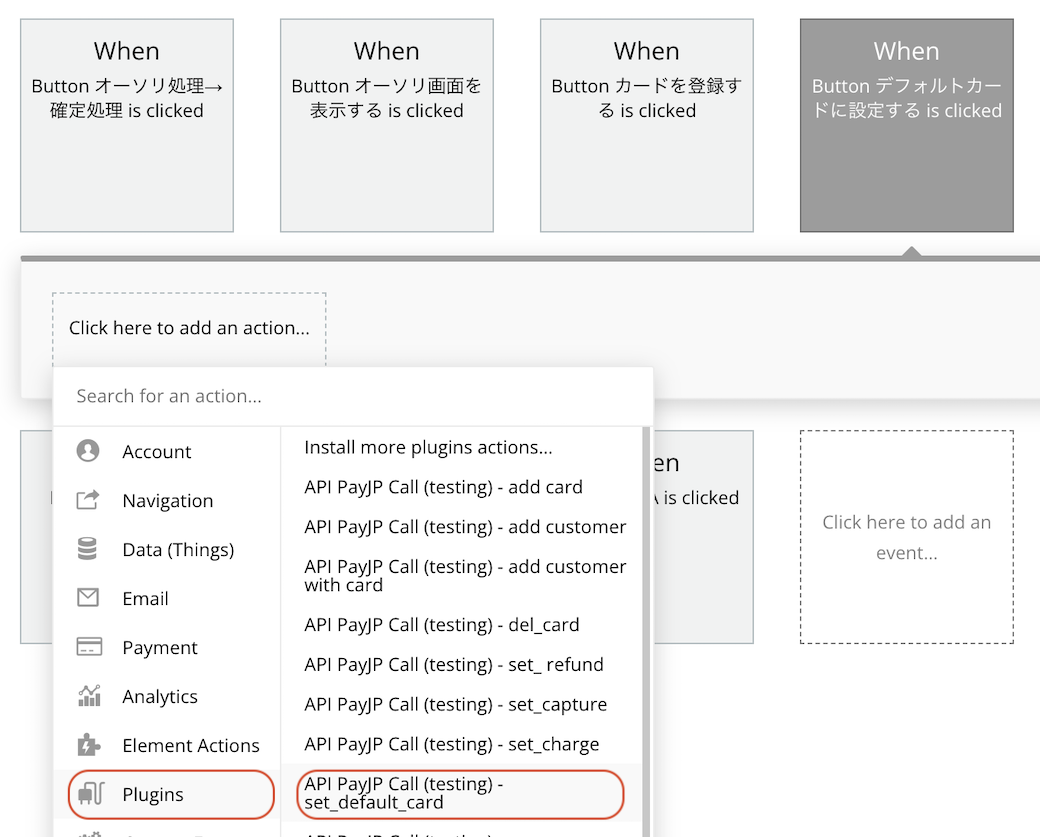Click here to add an event box
This screenshot has height=837, width=1040.
point(907,537)
